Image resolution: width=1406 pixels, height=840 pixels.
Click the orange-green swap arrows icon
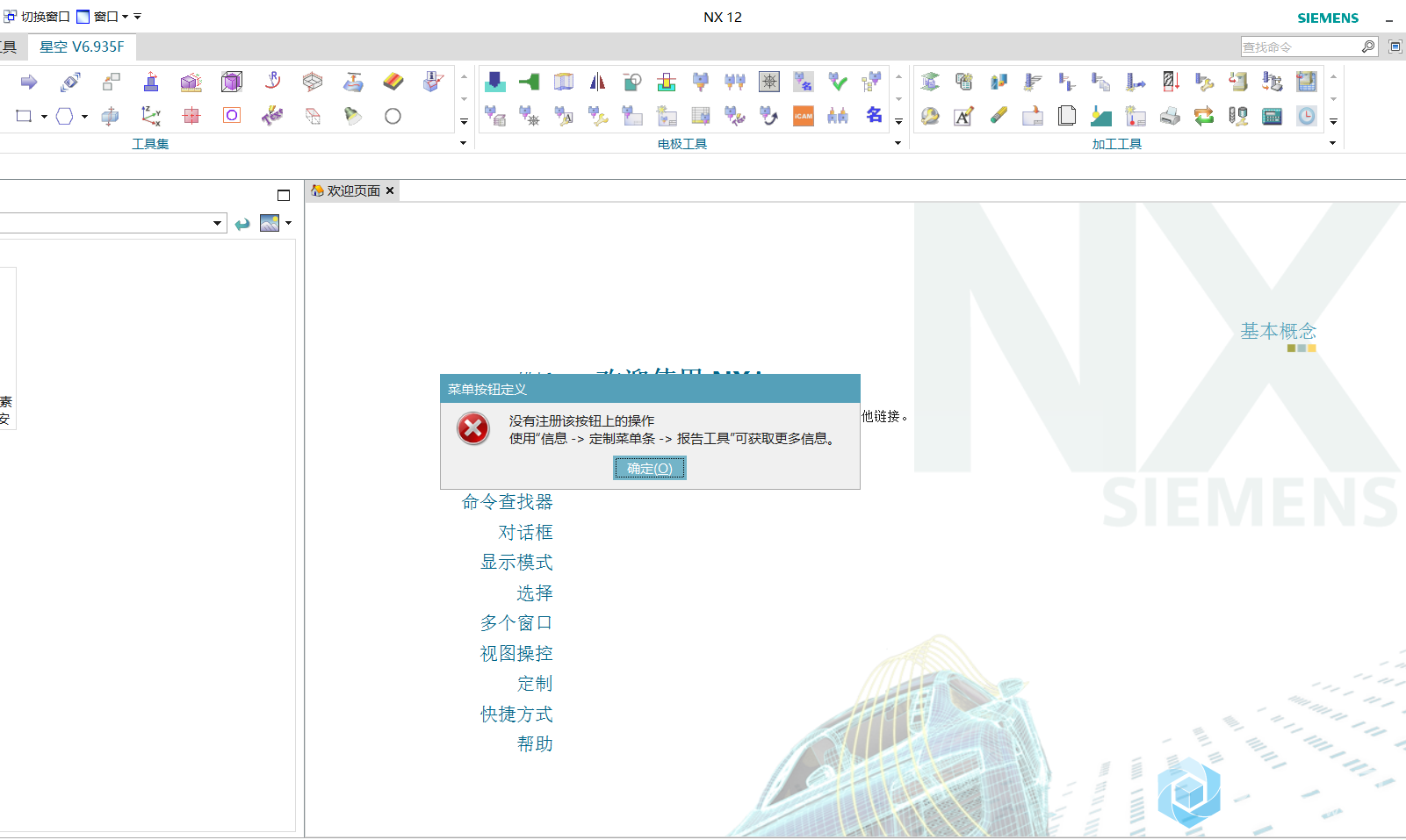pyautogui.click(x=1204, y=116)
